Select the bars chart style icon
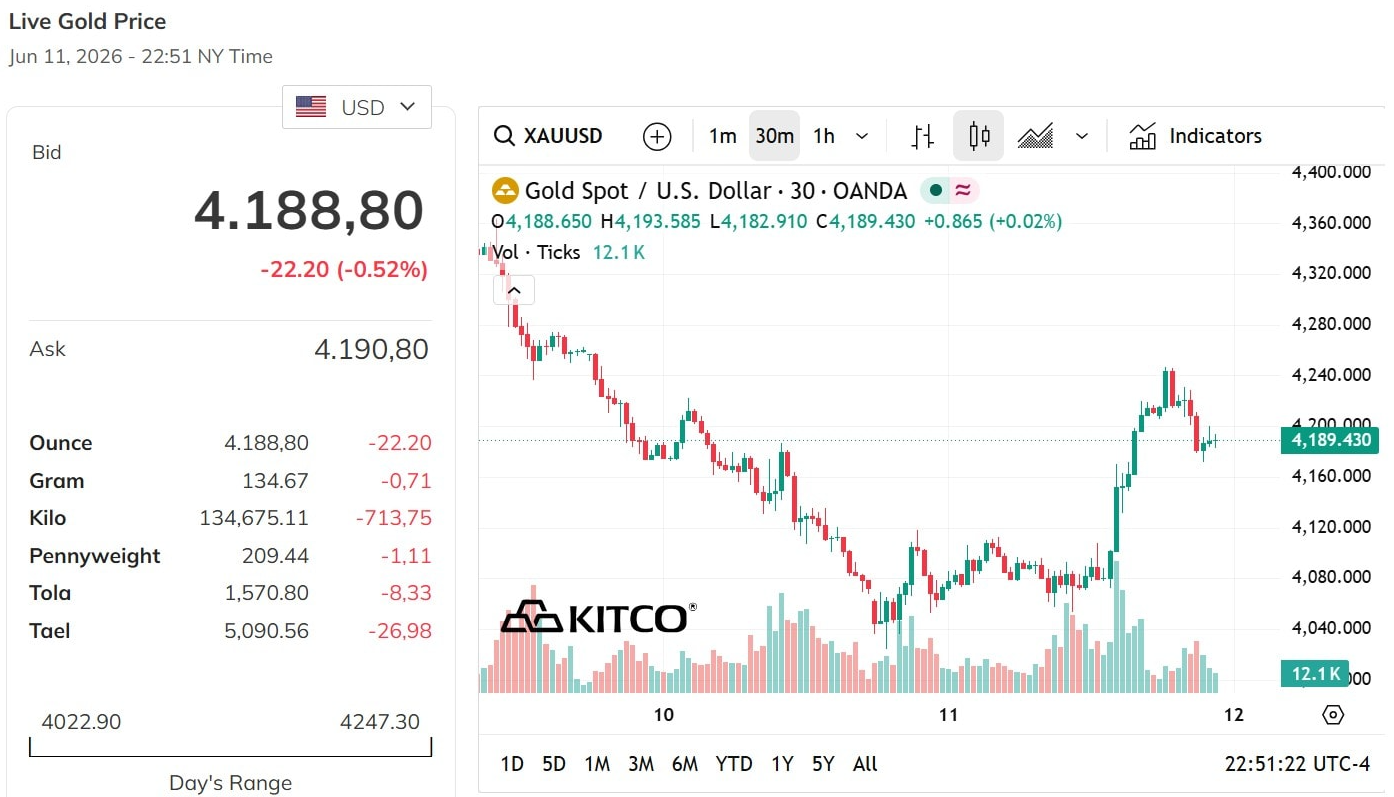This screenshot has height=797, width=1394. tap(923, 136)
